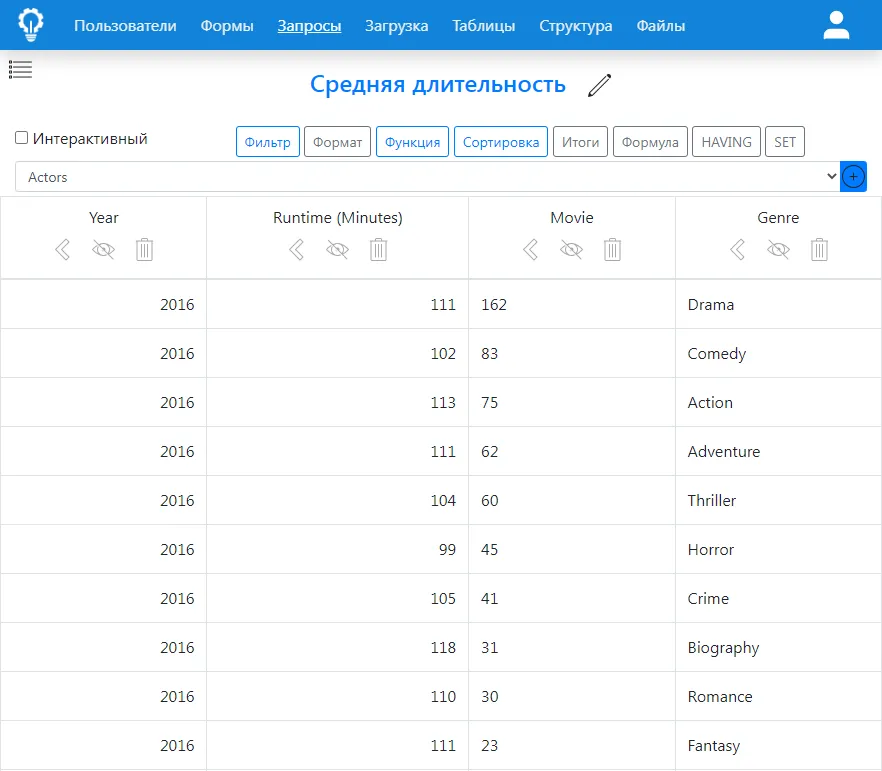Click the lightbulb logo icon

(x=30, y=25)
